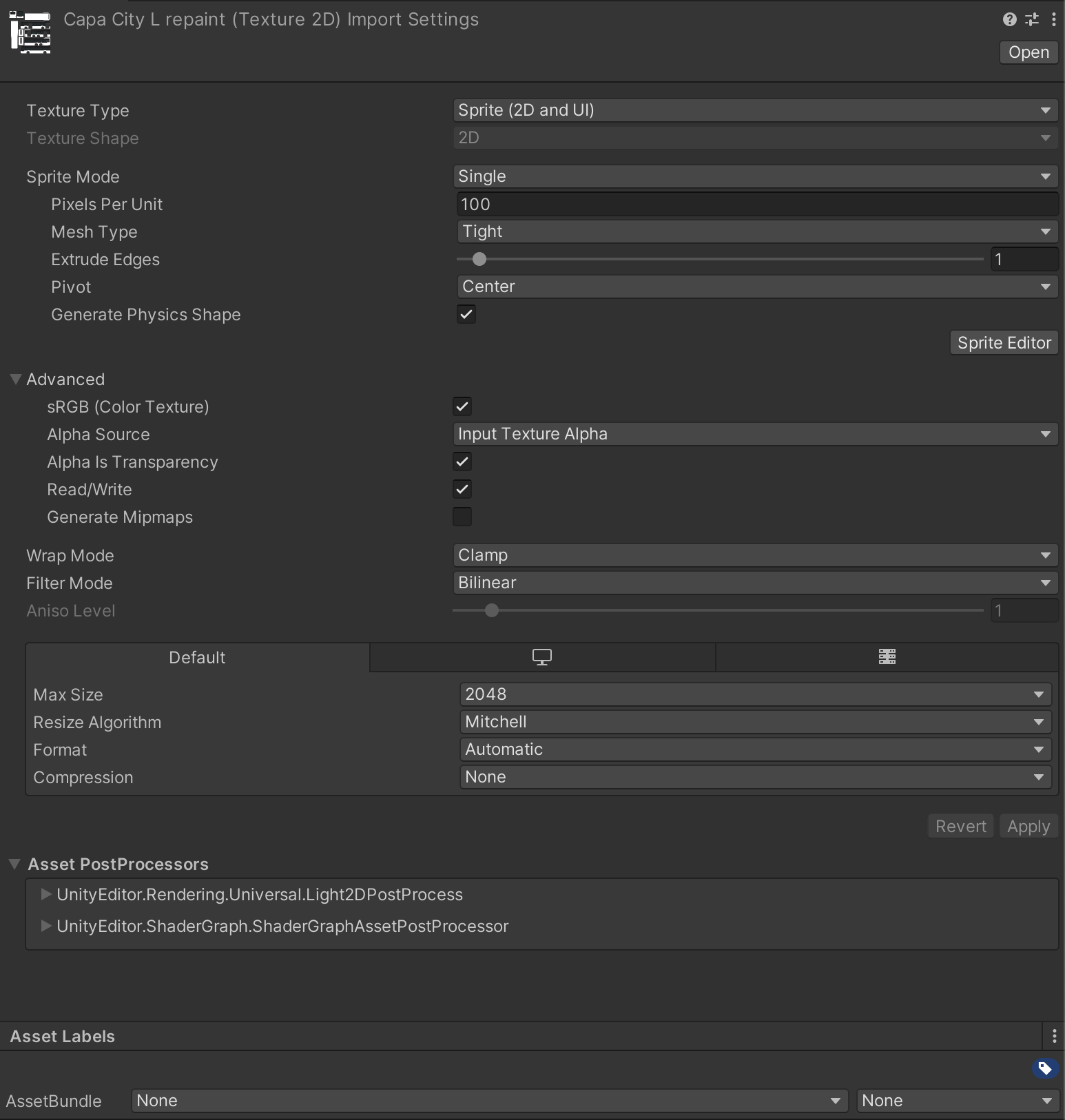Open the Inspector header three-dot menu
Screen dimensions: 1065x1120
pos(1054,19)
